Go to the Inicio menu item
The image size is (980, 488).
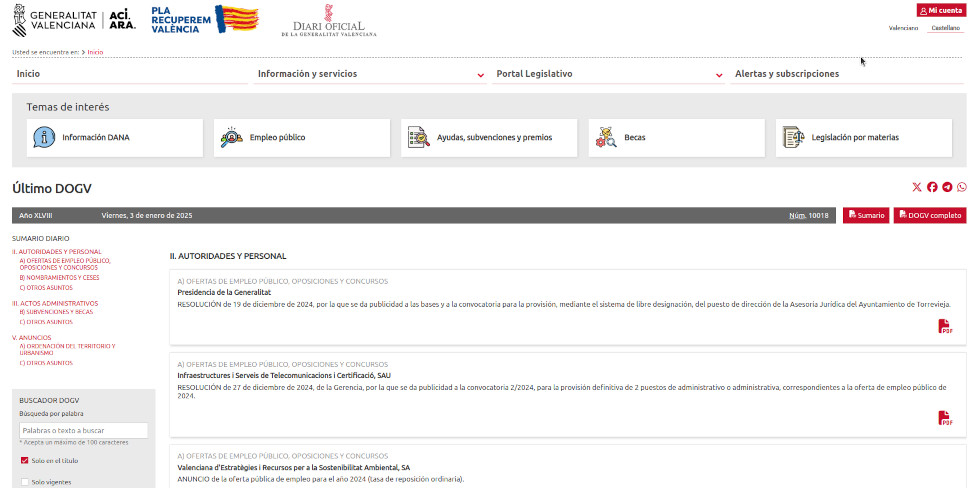click(x=29, y=74)
